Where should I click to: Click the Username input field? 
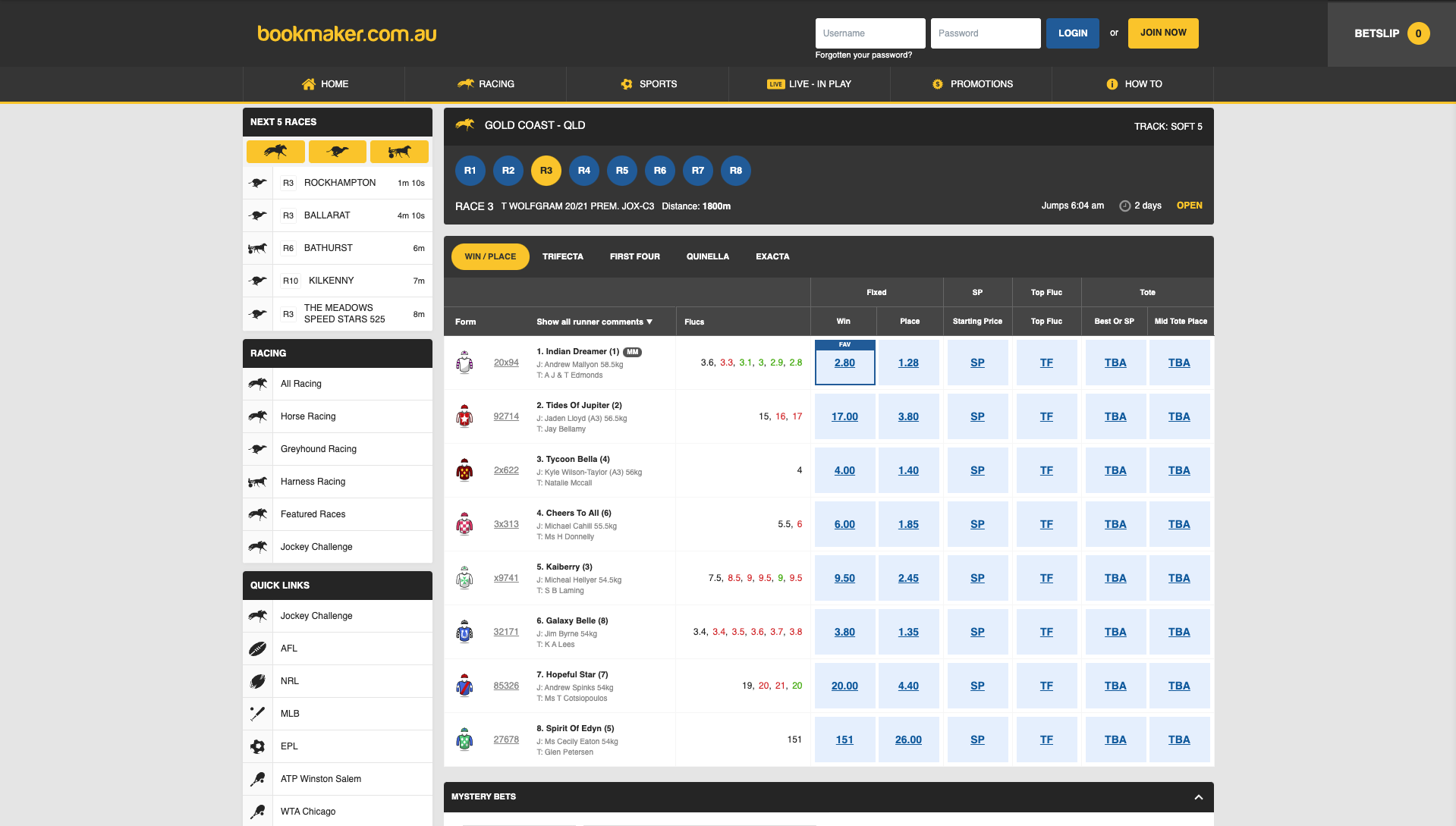(x=870, y=33)
